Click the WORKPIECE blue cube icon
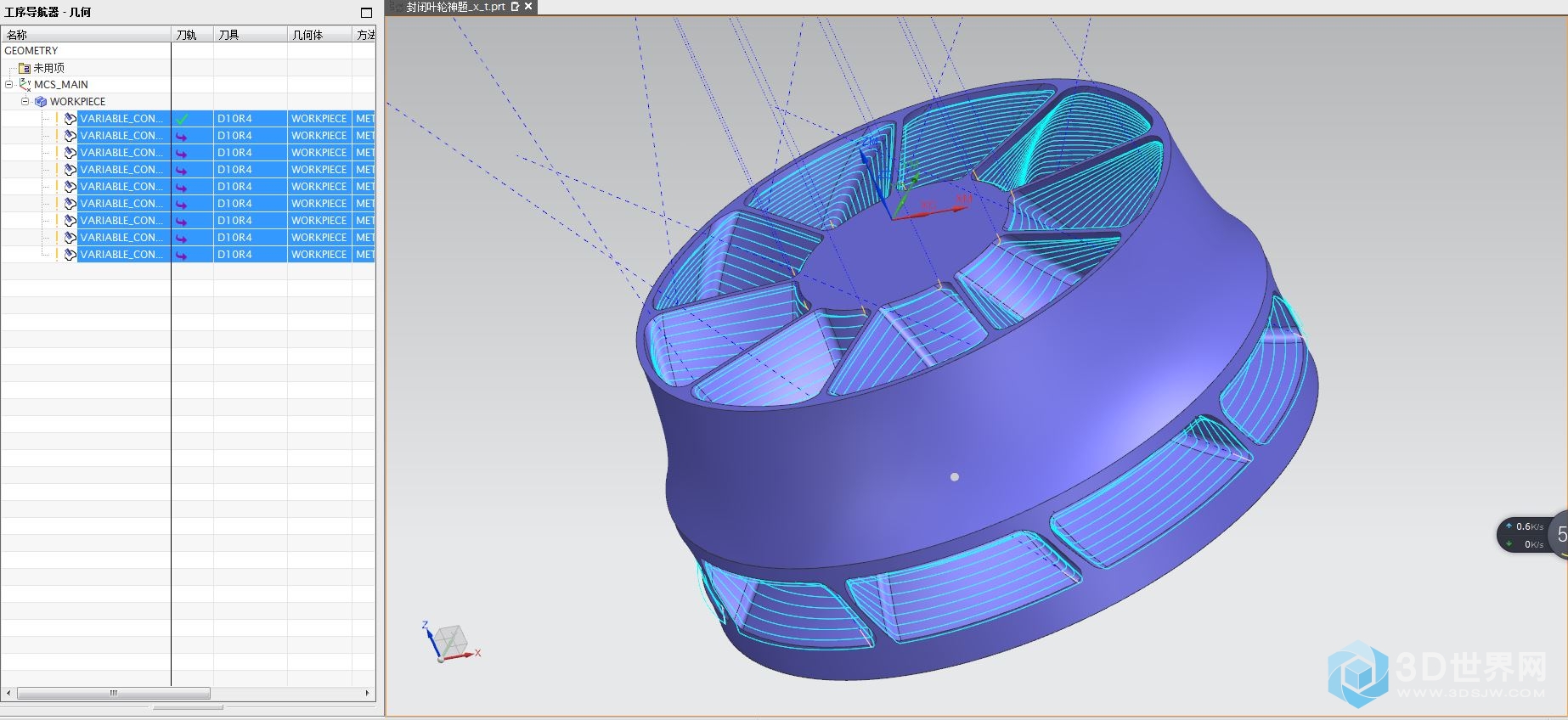 [x=41, y=102]
